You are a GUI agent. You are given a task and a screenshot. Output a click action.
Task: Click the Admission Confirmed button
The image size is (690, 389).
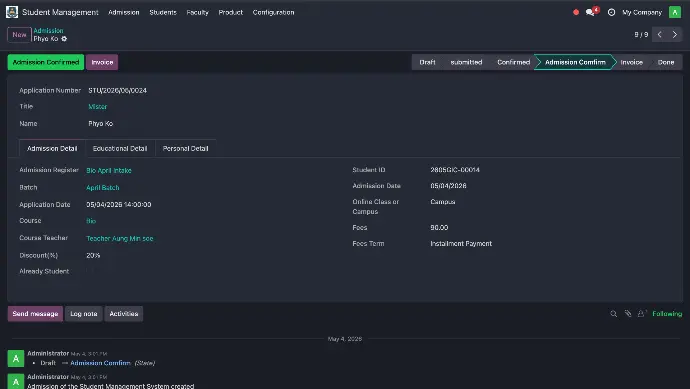tap(46, 62)
